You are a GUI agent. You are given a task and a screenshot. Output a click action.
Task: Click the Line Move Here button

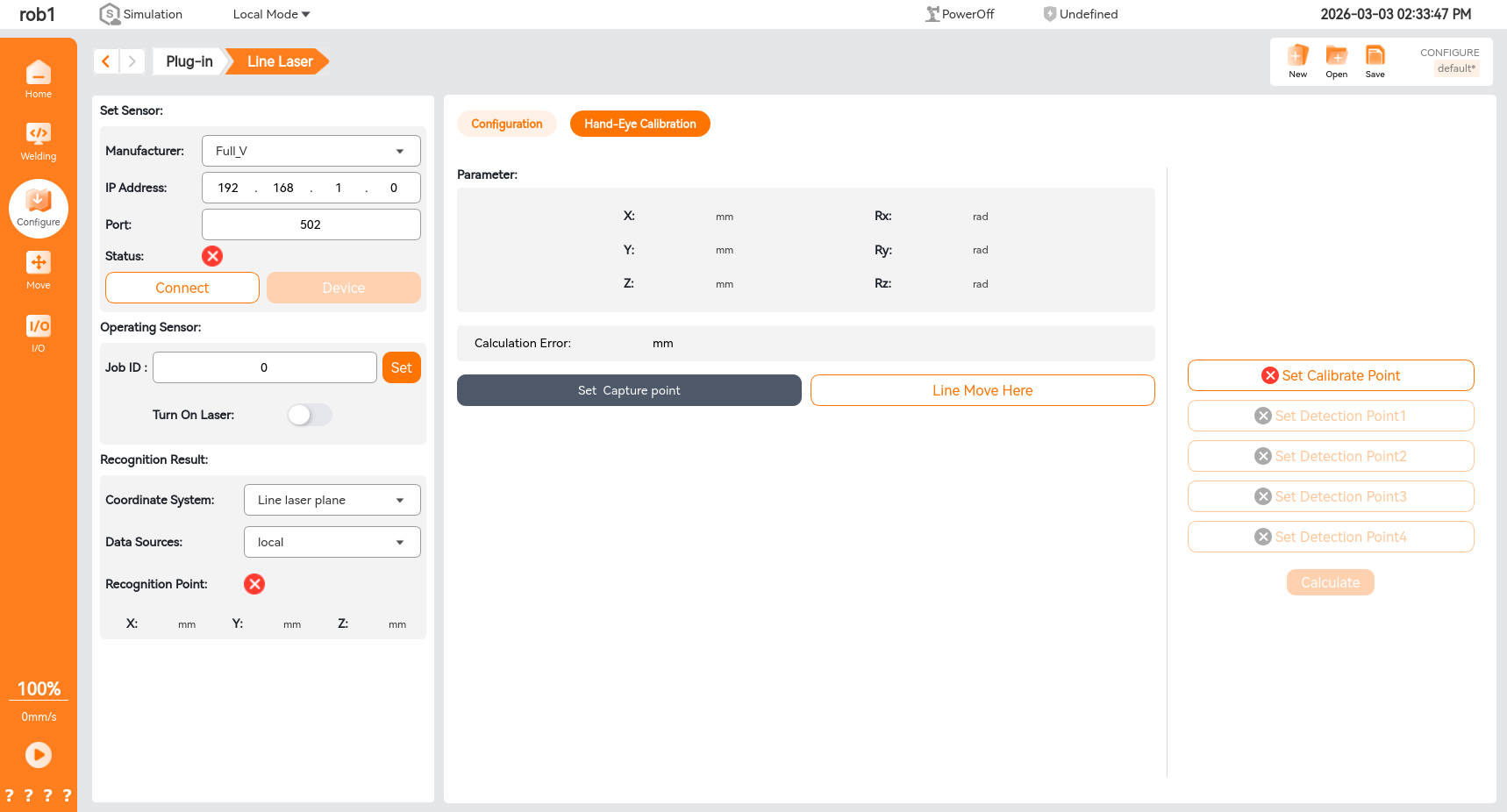coord(982,390)
